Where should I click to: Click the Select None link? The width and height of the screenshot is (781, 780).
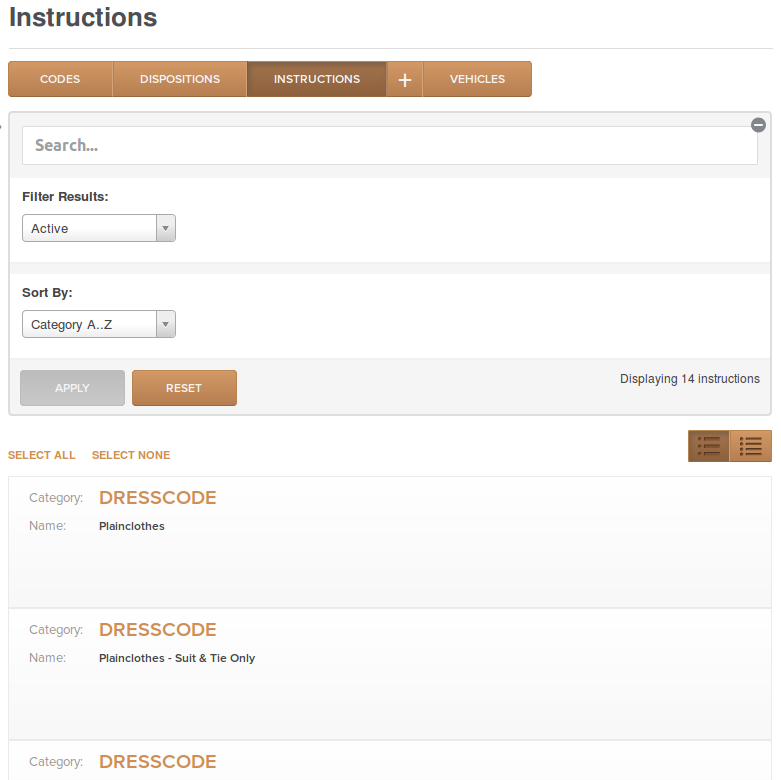tap(131, 455)
